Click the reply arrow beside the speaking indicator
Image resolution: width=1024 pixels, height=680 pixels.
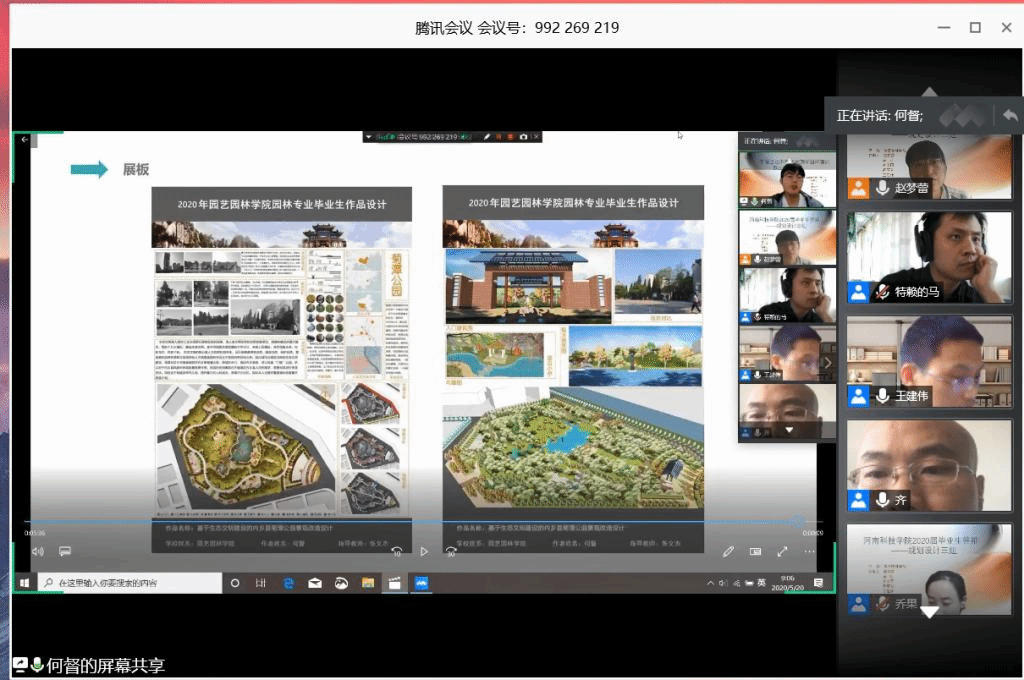click(x=1010, y=116)
